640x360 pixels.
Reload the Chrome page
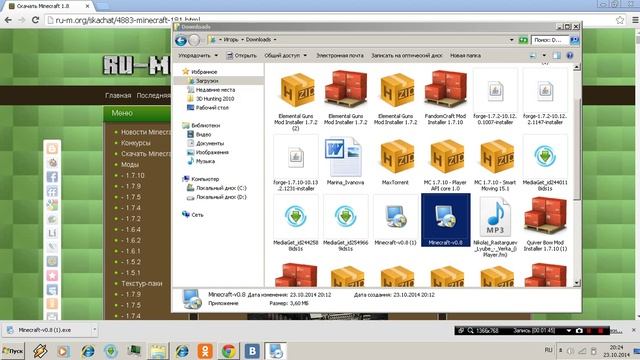[x=36, y=20]
